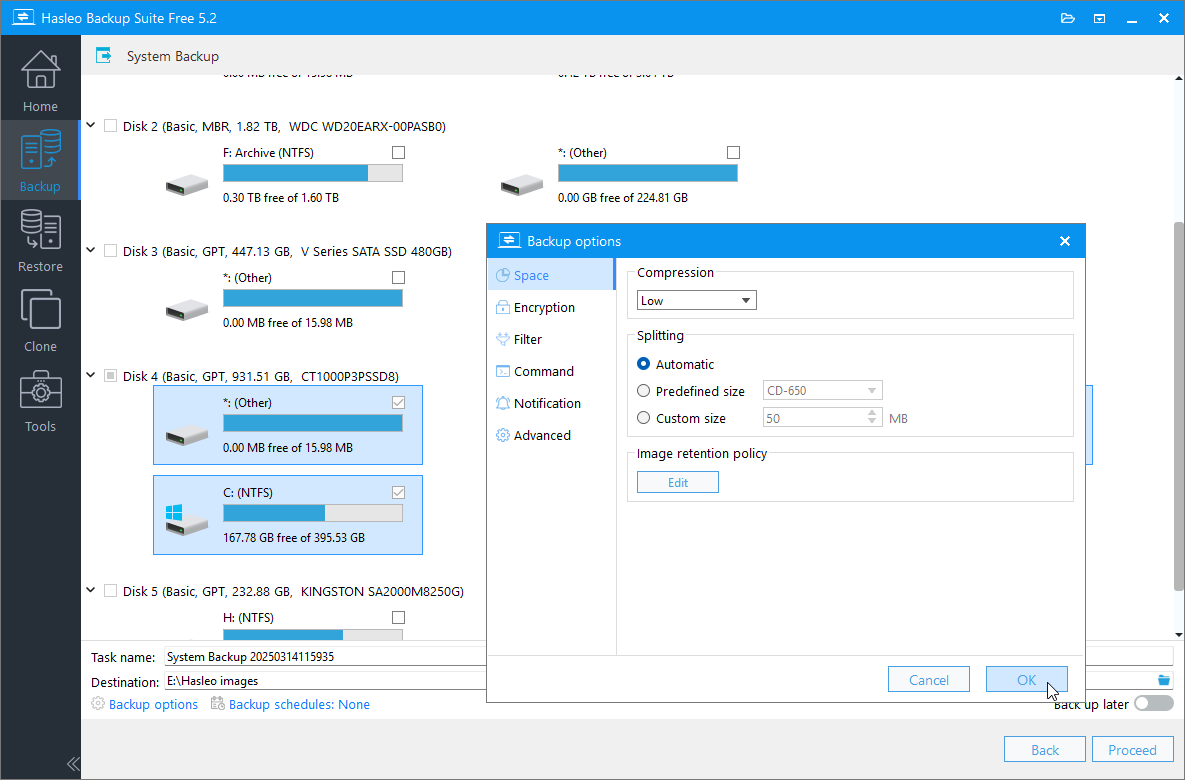Open the Space options tab
Screen dimensions: 1185x780
coord(551,275)
